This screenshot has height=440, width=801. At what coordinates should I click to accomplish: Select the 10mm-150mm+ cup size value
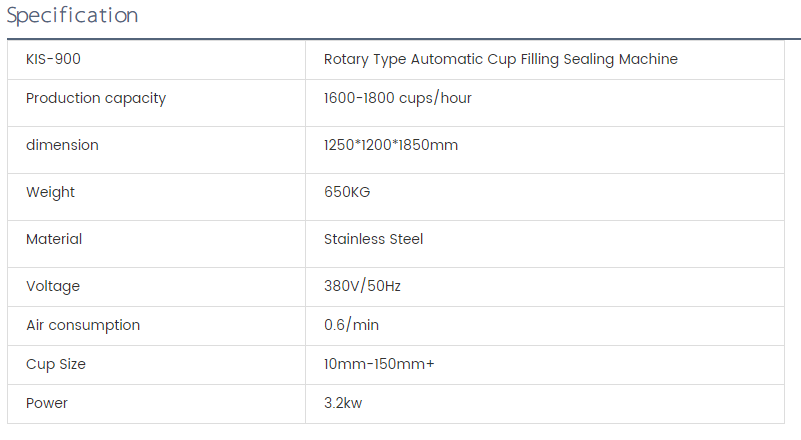pos(379,364)
